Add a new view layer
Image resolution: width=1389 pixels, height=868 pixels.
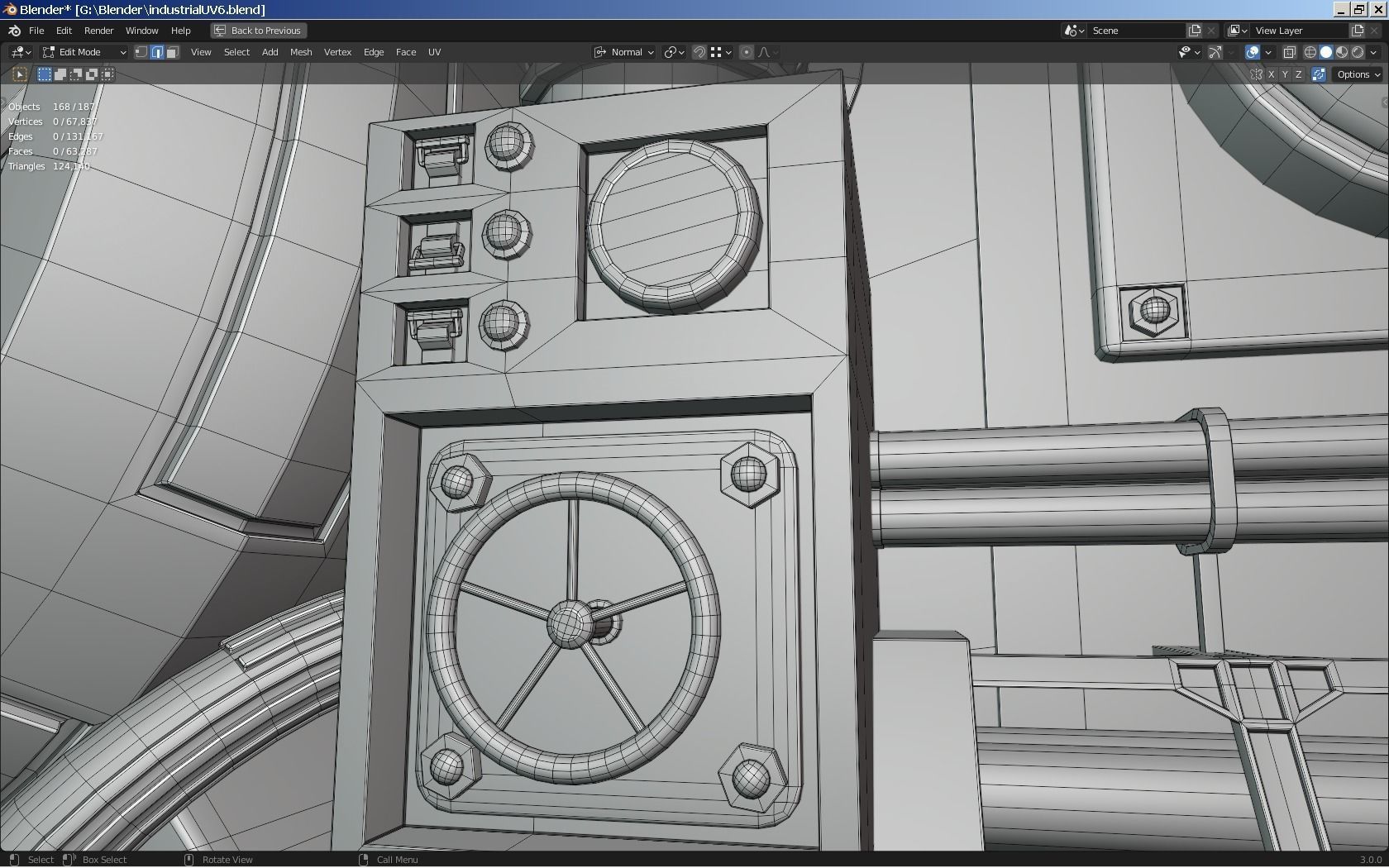point(1358,31)
